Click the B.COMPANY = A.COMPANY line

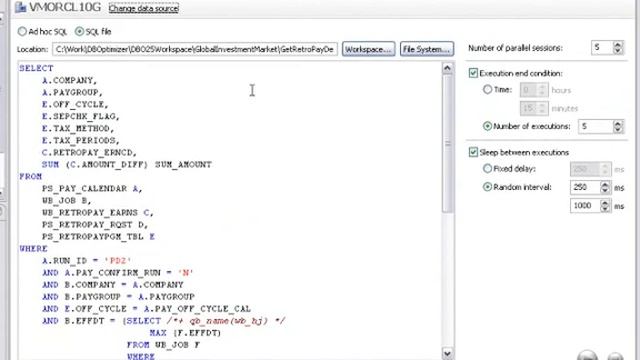(113, 284)
